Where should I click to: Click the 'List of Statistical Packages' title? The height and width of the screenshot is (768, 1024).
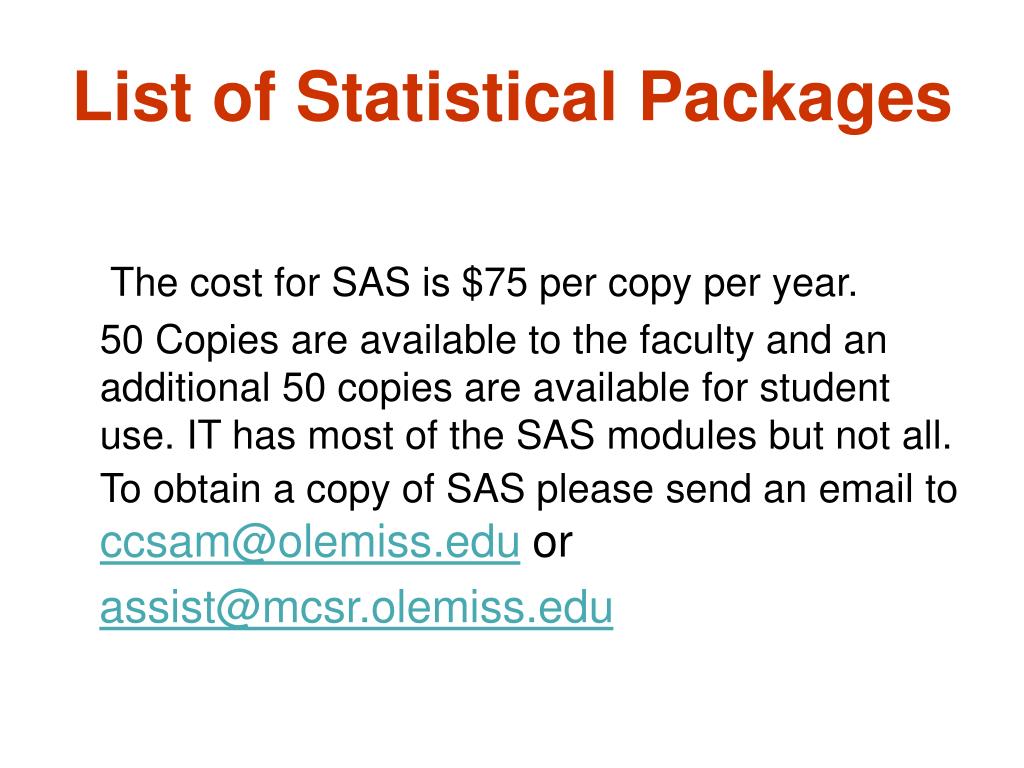pos(513,98)
